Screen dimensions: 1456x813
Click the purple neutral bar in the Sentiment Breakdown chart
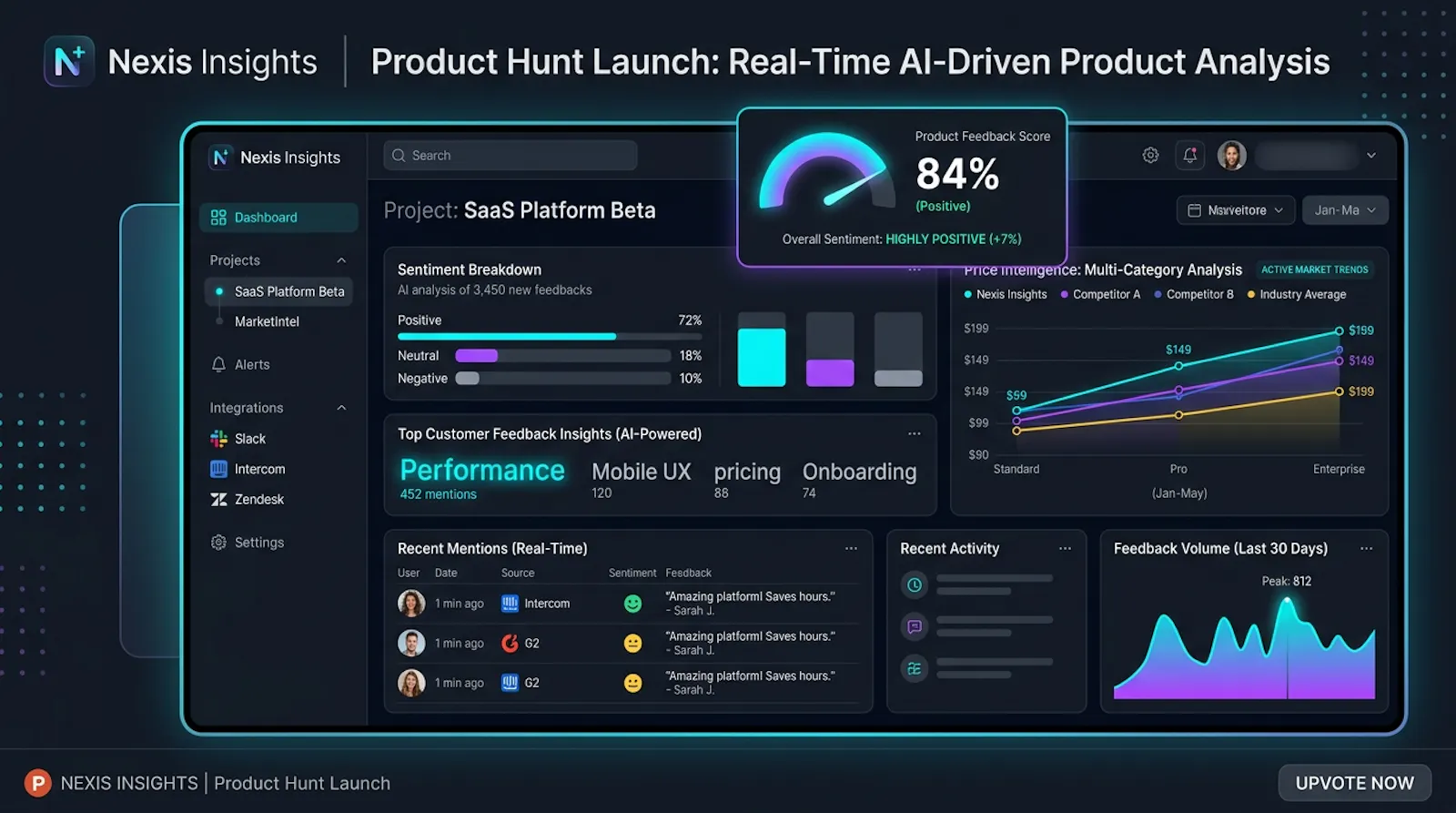coord(830,372)
